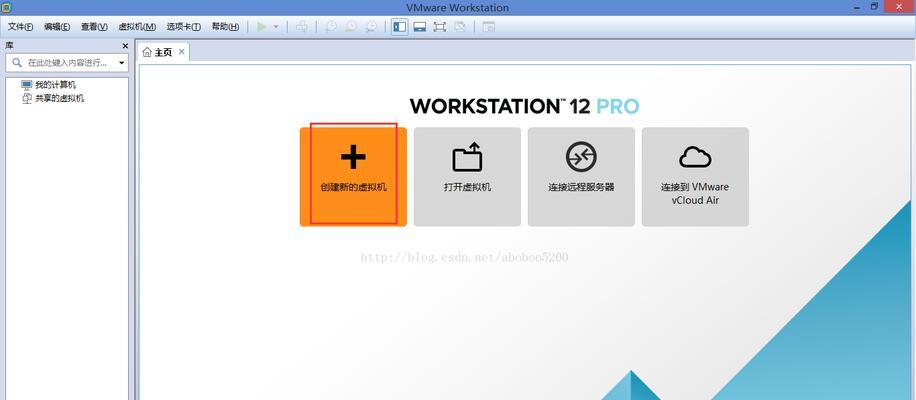Toggle the thumbnail bar view icon
The height and width of the screenshot is (400, 916).
(x=419, y=27)
